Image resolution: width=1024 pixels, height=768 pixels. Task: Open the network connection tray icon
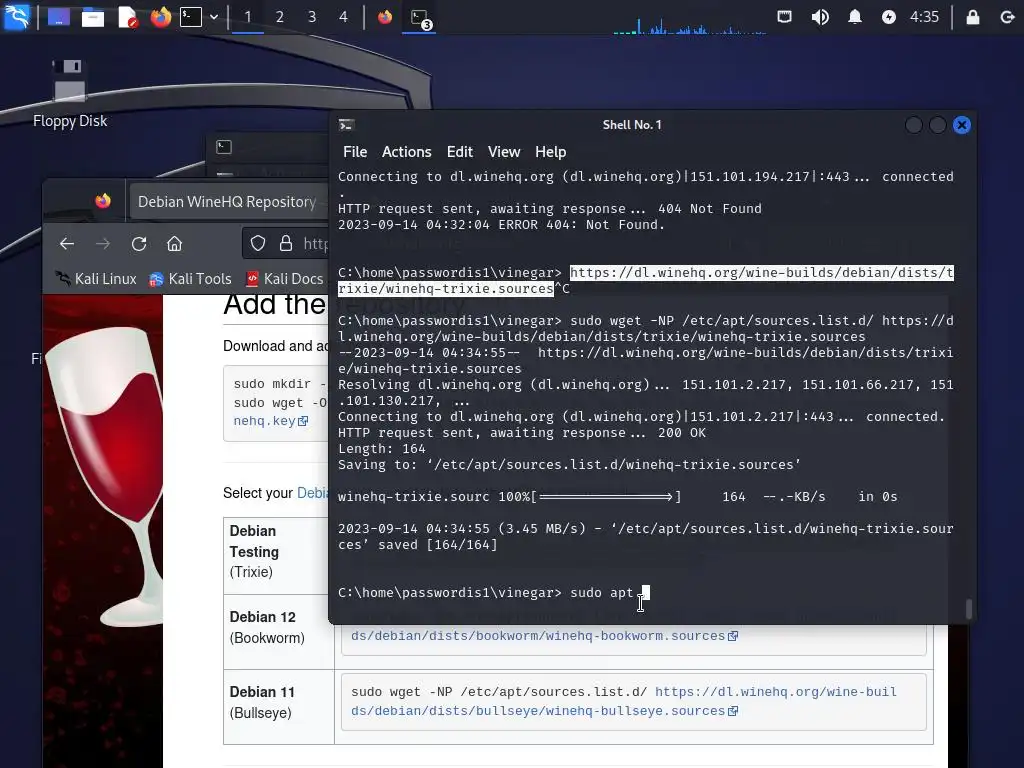[784, 17]
